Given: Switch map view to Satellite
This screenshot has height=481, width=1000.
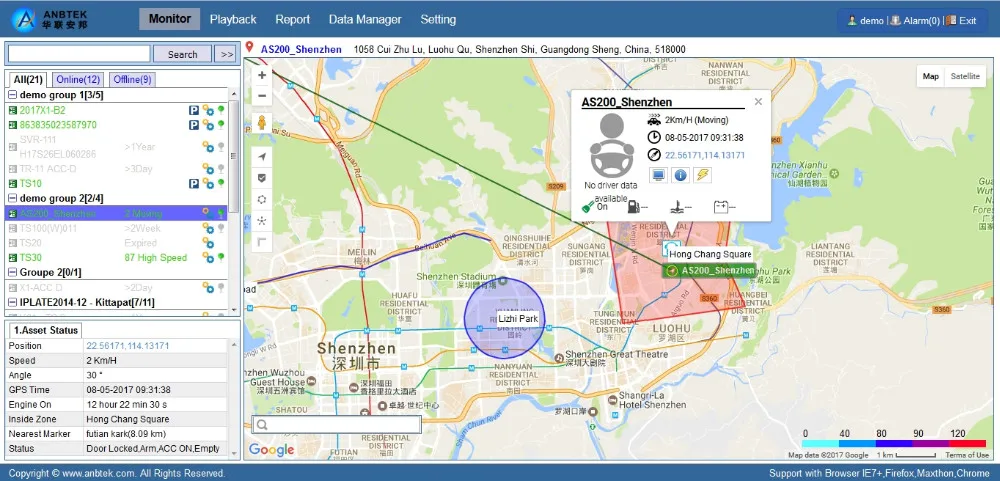Looking at the screenshot, I should tap(965, 76).
